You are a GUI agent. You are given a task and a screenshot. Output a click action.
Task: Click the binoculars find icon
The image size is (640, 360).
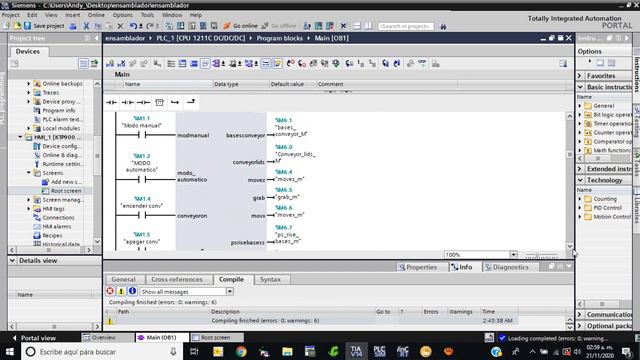(x=443, y=26)
